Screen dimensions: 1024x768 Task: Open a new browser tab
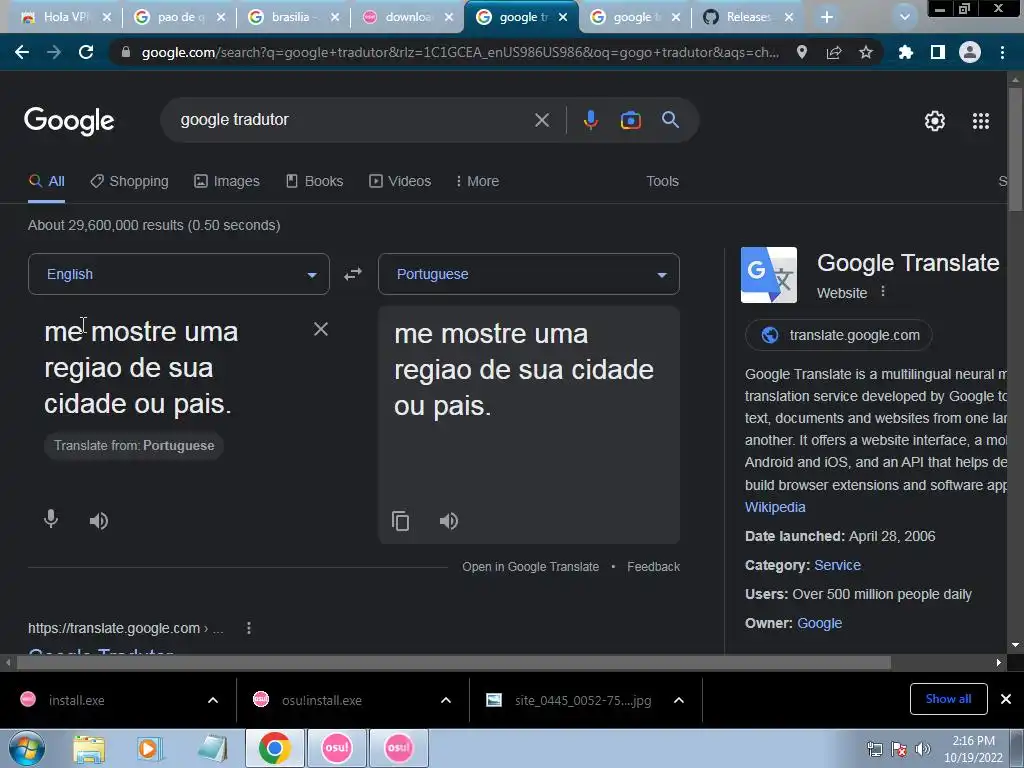[x=827, y=17]
